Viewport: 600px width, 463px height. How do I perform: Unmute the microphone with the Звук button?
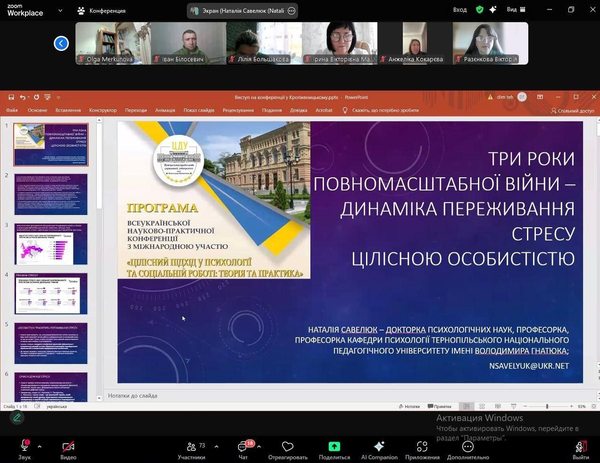tap(23, 445)
